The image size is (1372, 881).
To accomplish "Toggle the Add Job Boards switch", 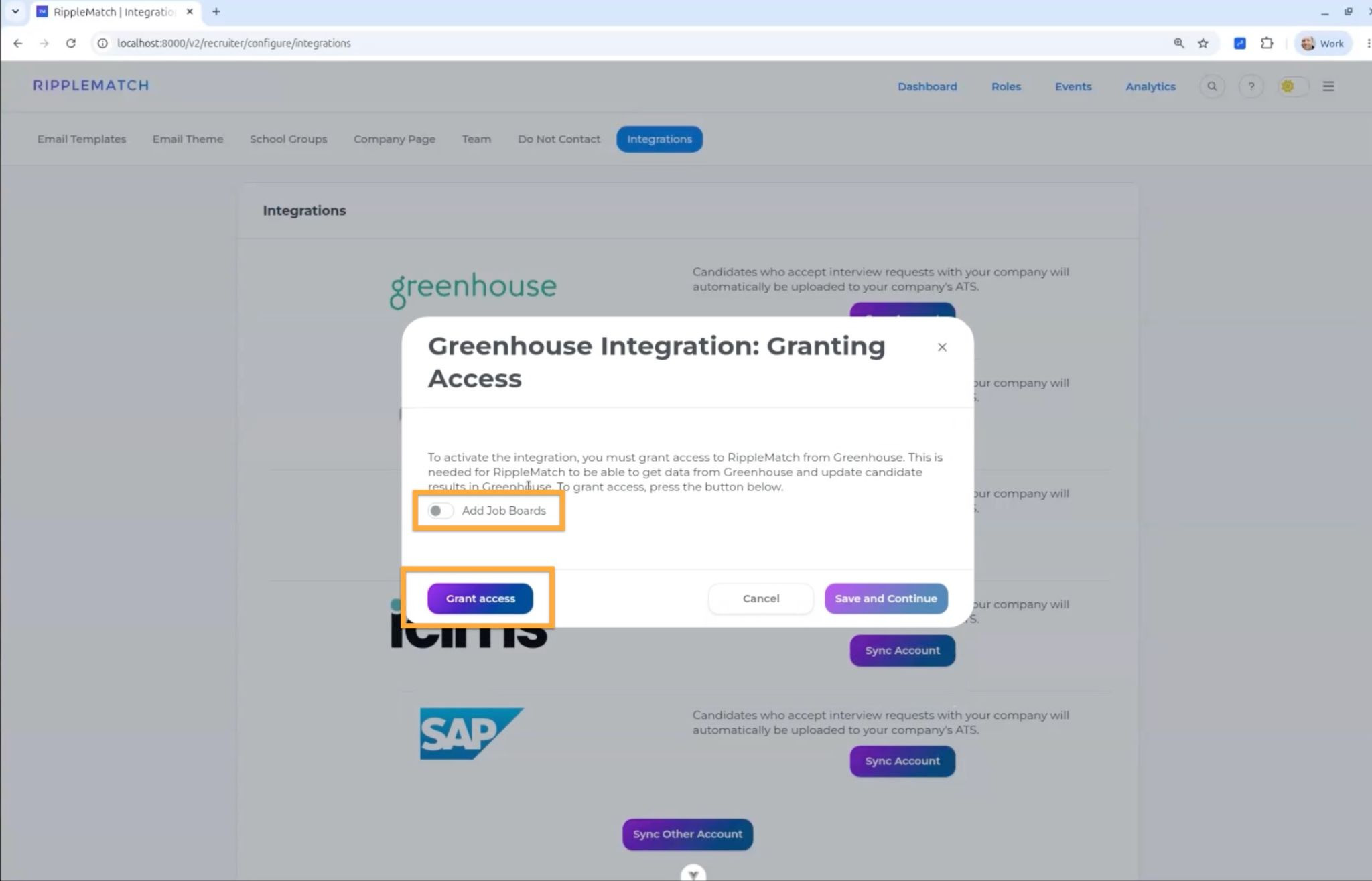I will point(440,511).
